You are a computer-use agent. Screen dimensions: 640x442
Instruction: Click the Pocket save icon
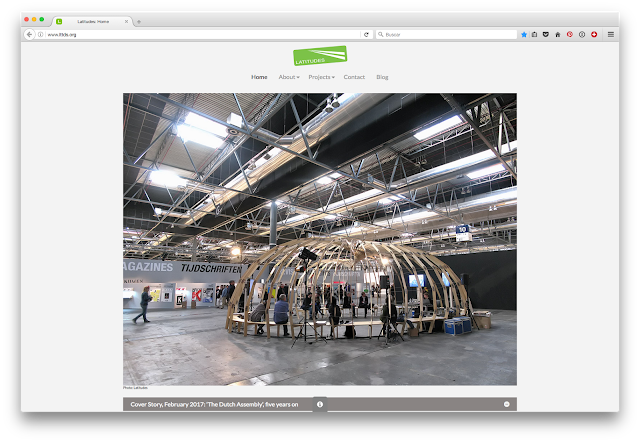pos(546,35)
